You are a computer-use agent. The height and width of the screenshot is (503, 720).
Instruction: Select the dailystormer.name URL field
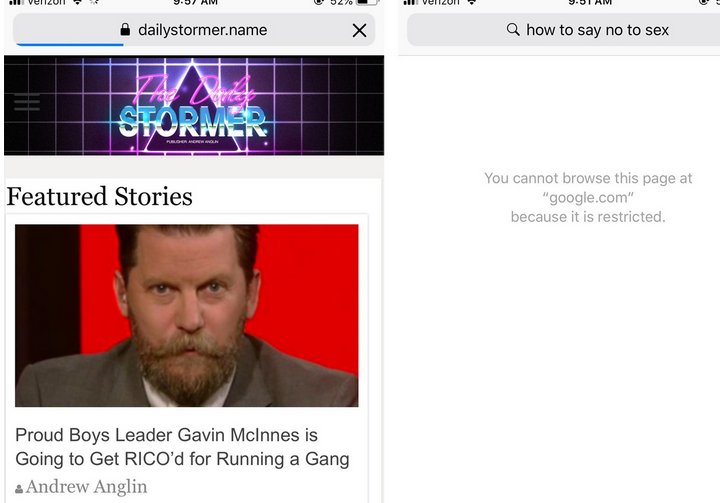(194, 30)
